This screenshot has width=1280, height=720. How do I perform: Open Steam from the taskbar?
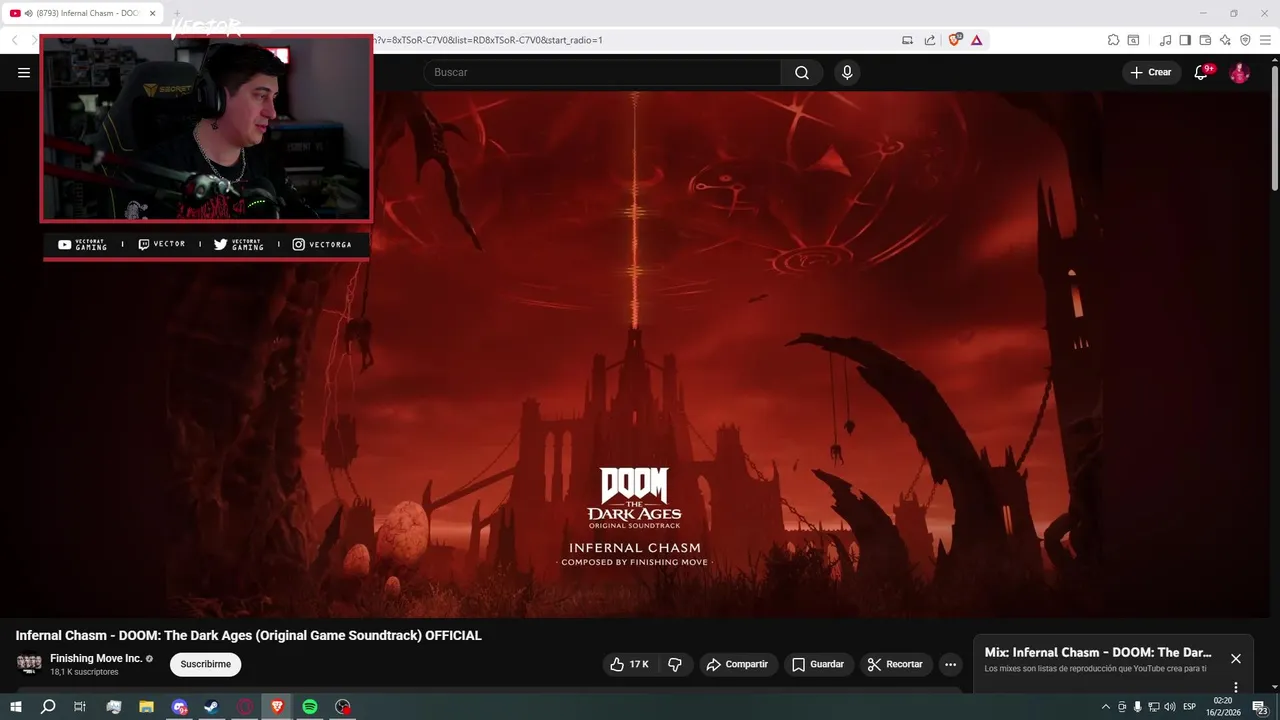click(212, 707)
